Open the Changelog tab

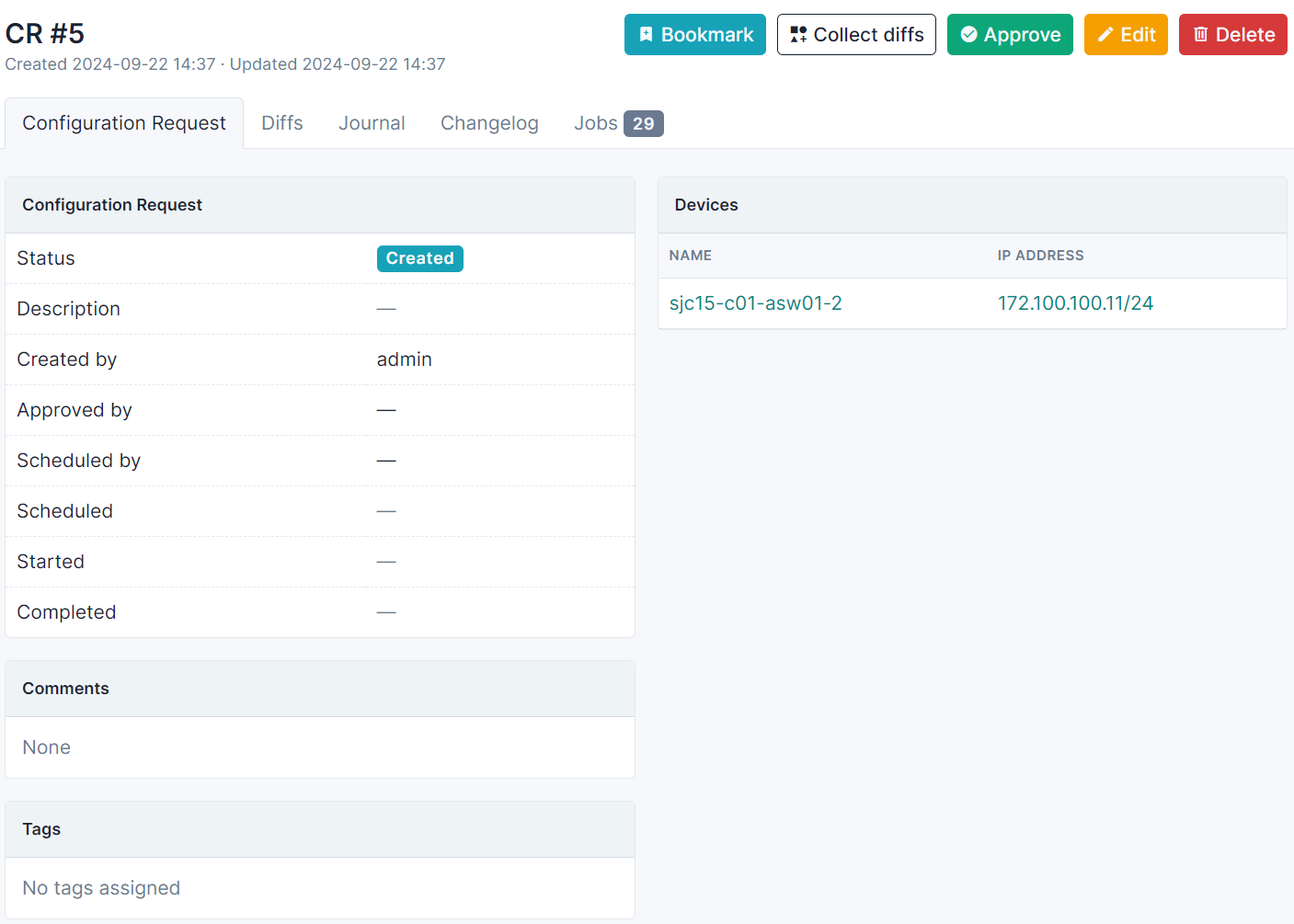click(489, 123)
